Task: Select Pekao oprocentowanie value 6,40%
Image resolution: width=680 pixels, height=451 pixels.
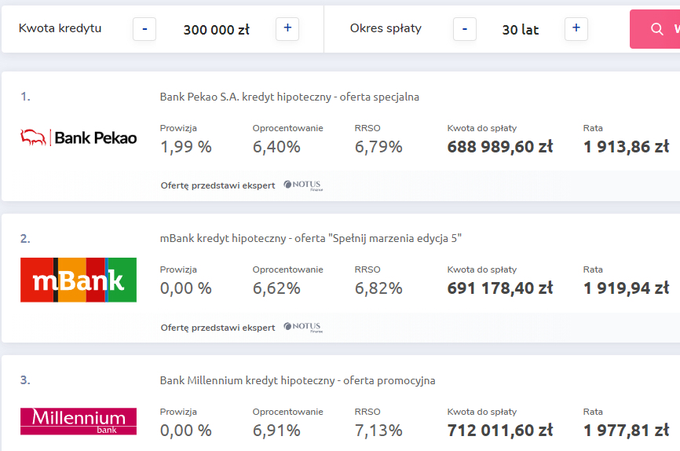Action: (x=276, y=147)
